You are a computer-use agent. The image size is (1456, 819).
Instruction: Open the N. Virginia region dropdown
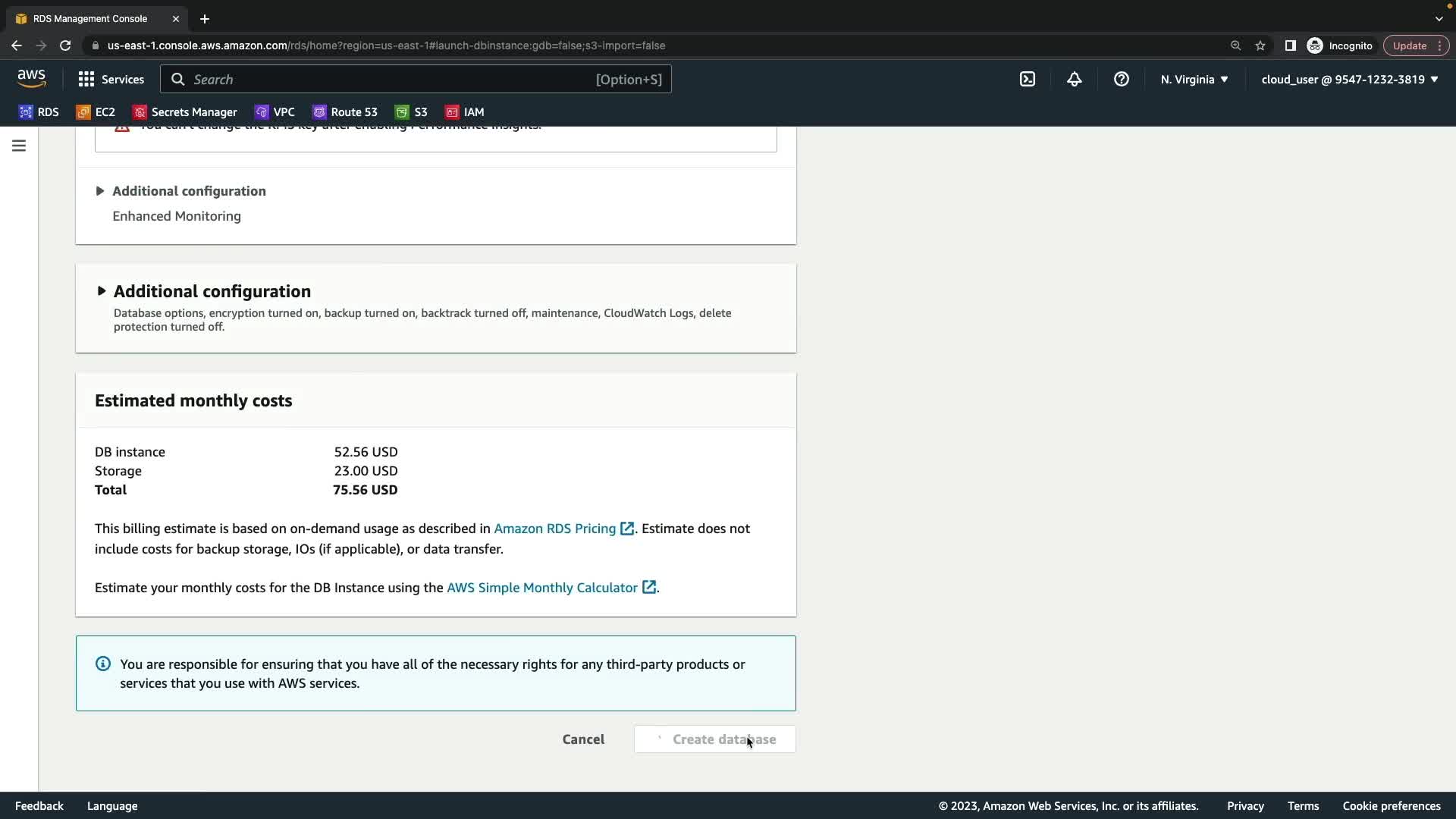[x=1194, y=80]
